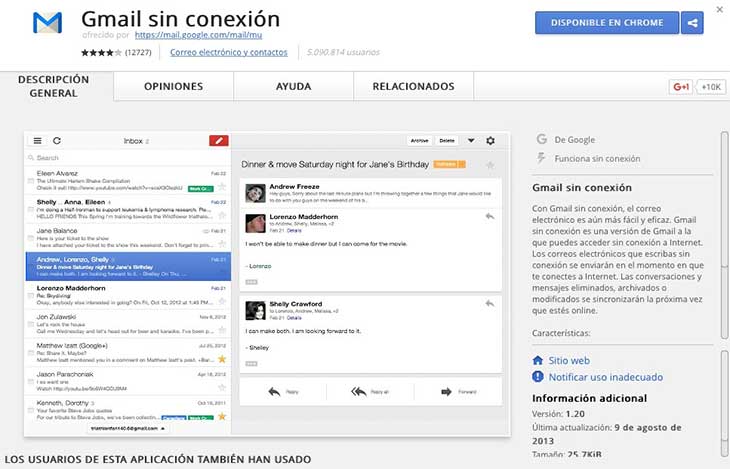Click the description panel scrollbar
730x469 pixels.
click(x=724, y=233)
